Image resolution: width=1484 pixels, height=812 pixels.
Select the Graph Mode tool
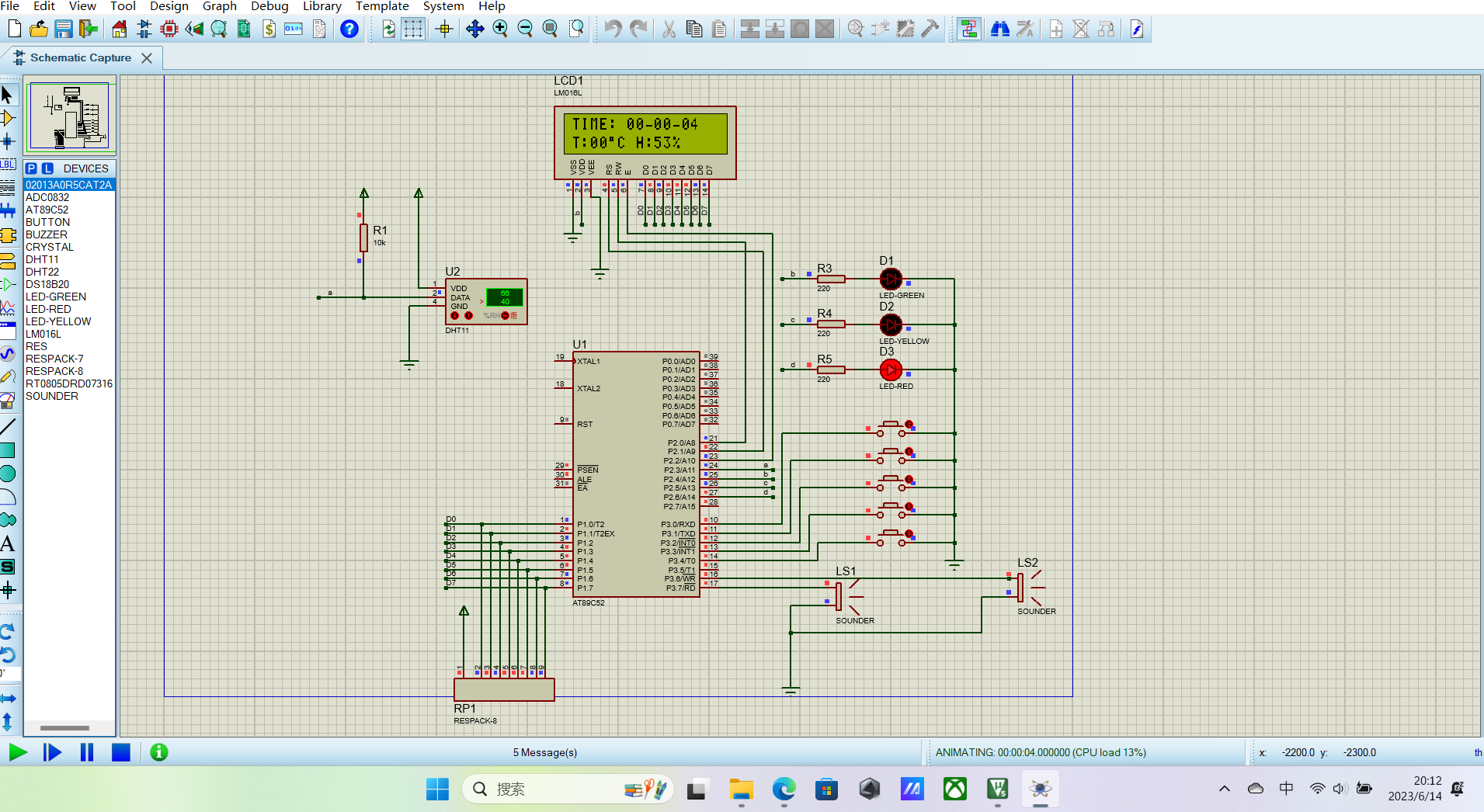pos(8,307)
